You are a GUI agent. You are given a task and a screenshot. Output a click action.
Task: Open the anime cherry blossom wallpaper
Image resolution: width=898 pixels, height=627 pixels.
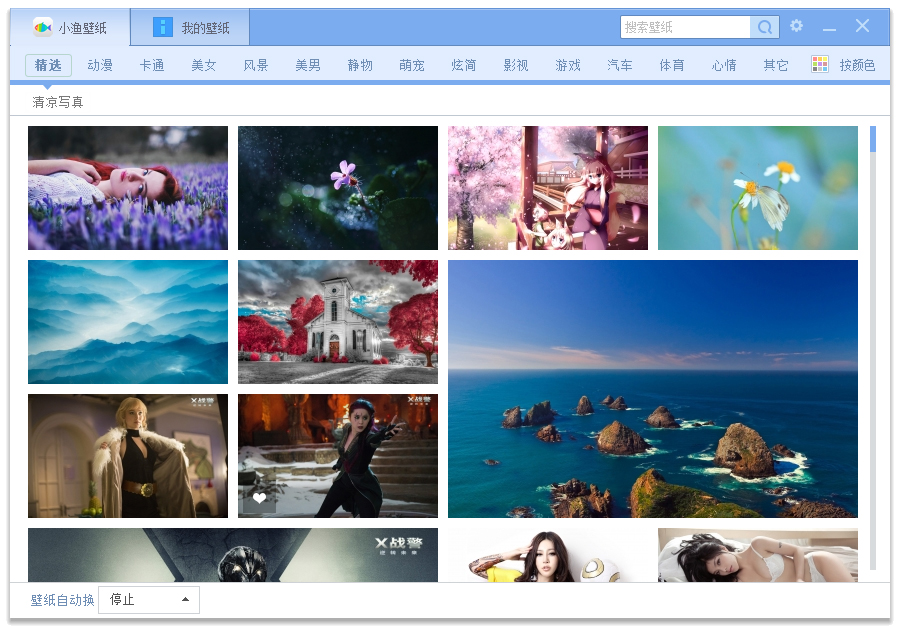tap(548, 188)
